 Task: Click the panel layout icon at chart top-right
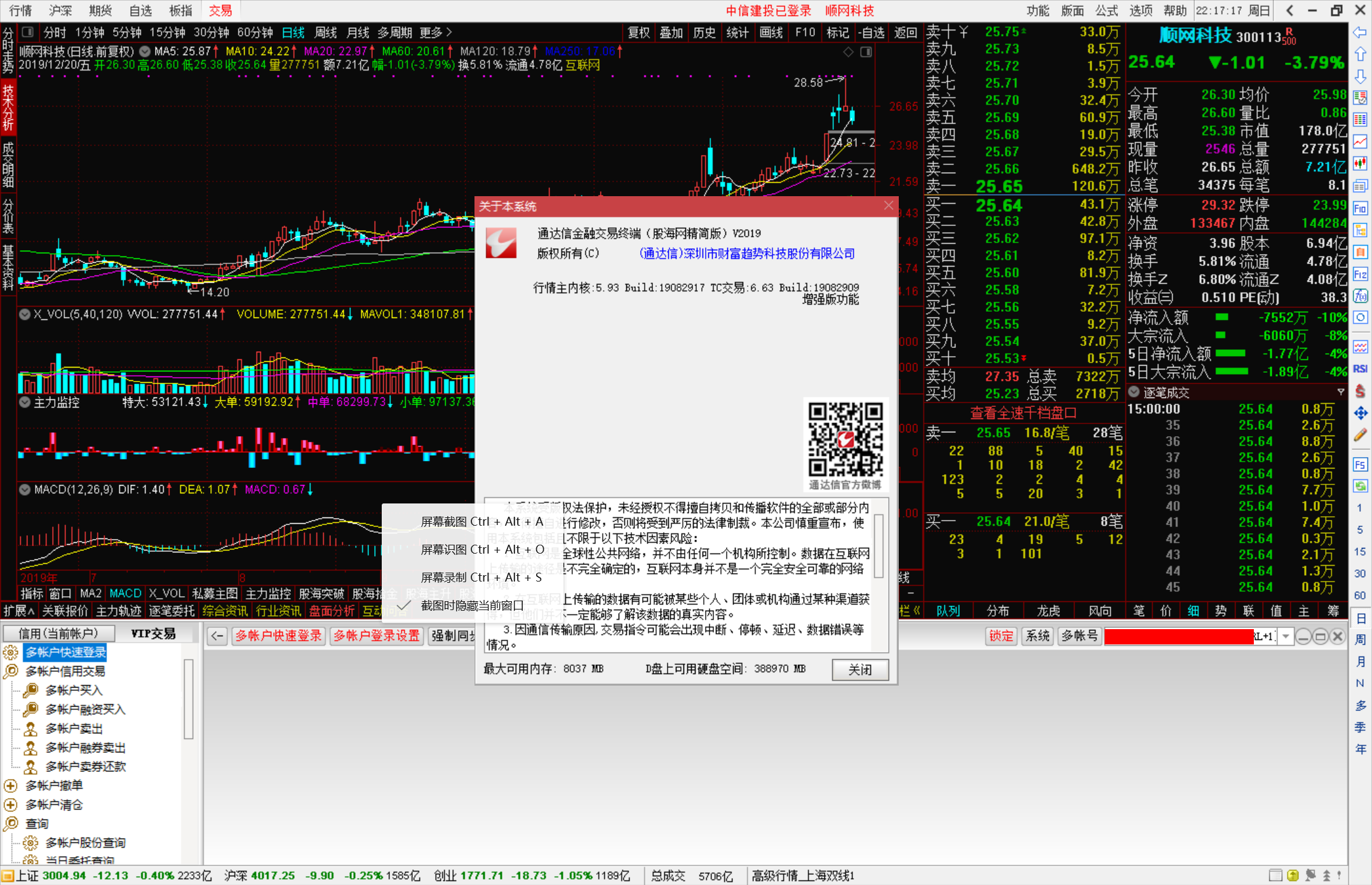(866, 52)
